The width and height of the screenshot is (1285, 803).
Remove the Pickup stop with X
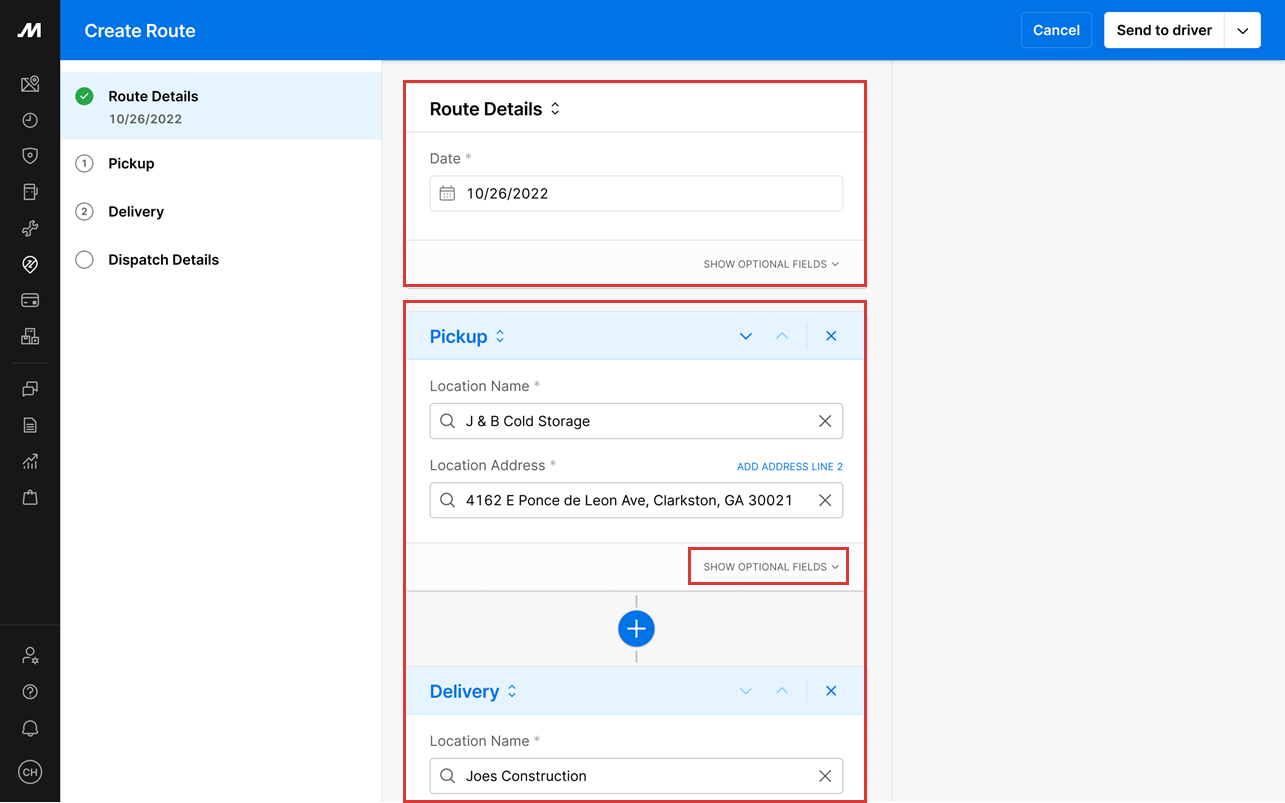pyautogui.click(x=831, y=336)
